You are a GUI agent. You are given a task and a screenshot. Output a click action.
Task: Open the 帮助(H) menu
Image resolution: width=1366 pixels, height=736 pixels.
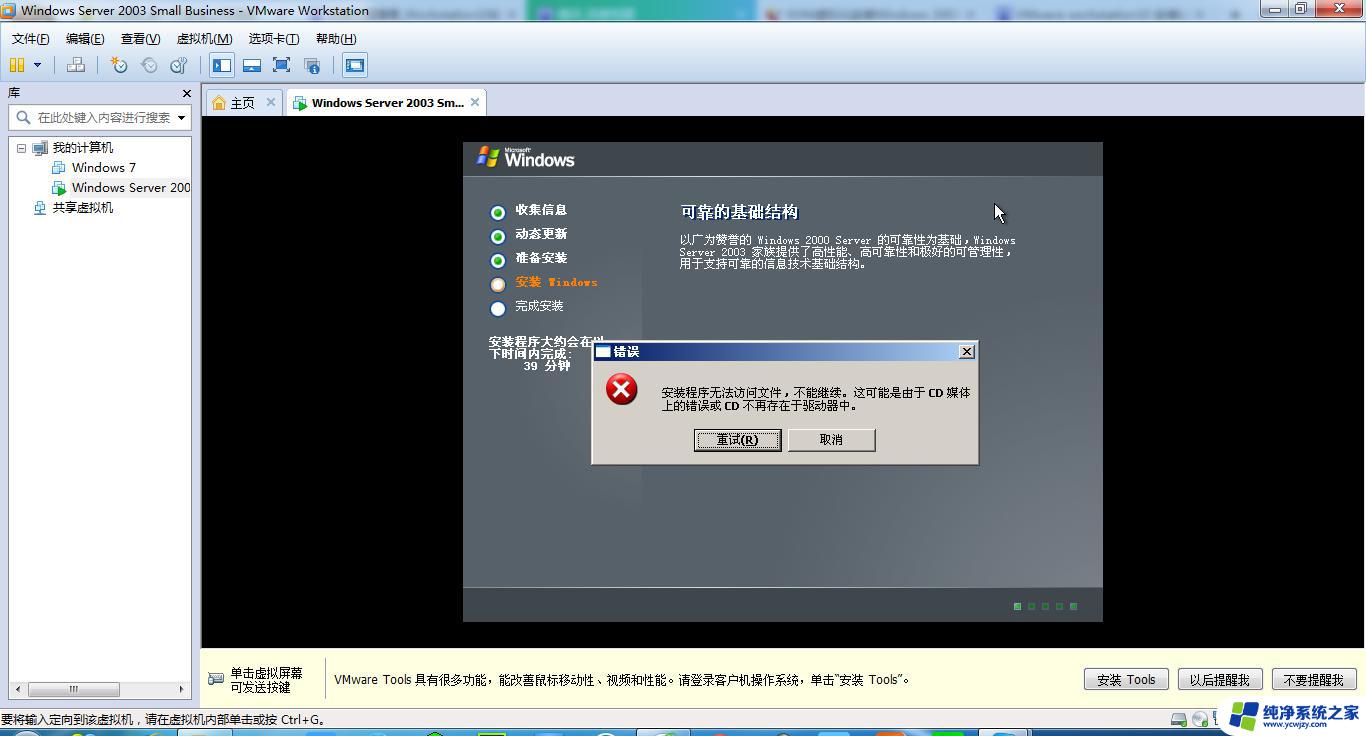(x=336, y=38)
